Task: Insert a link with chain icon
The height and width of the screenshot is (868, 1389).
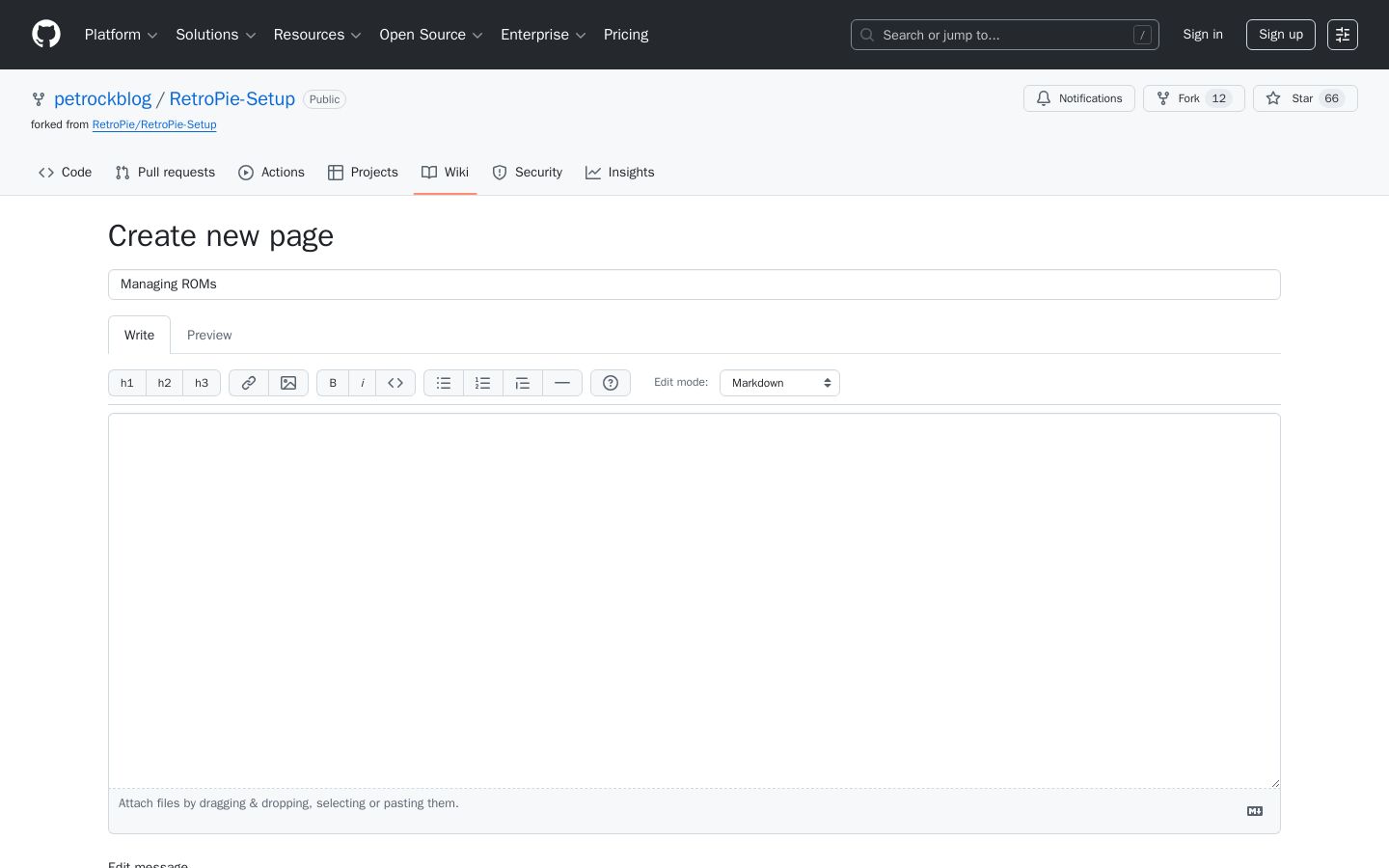Action: pyautogui.click(x=249, y=383)
